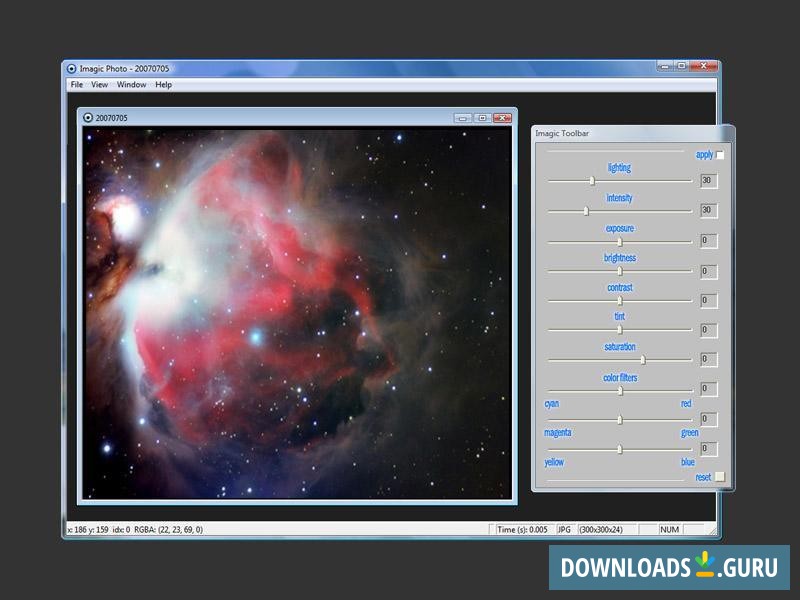Image resolution: width=800 pixels, height=600 pixels.
Task: Click the magenta-green value field
Action: 709,449
